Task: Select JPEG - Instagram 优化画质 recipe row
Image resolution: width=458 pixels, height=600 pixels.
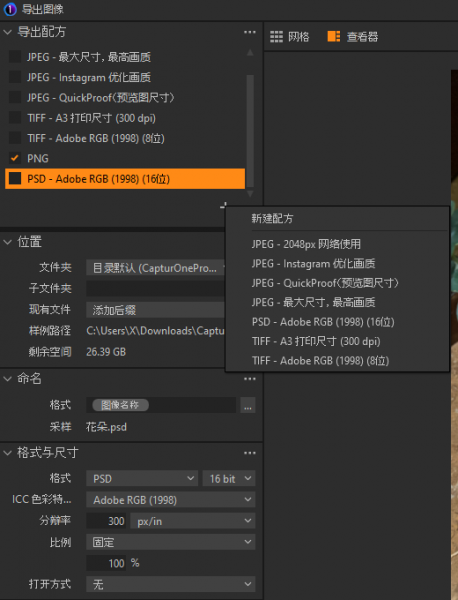Action: coord(125,77)
